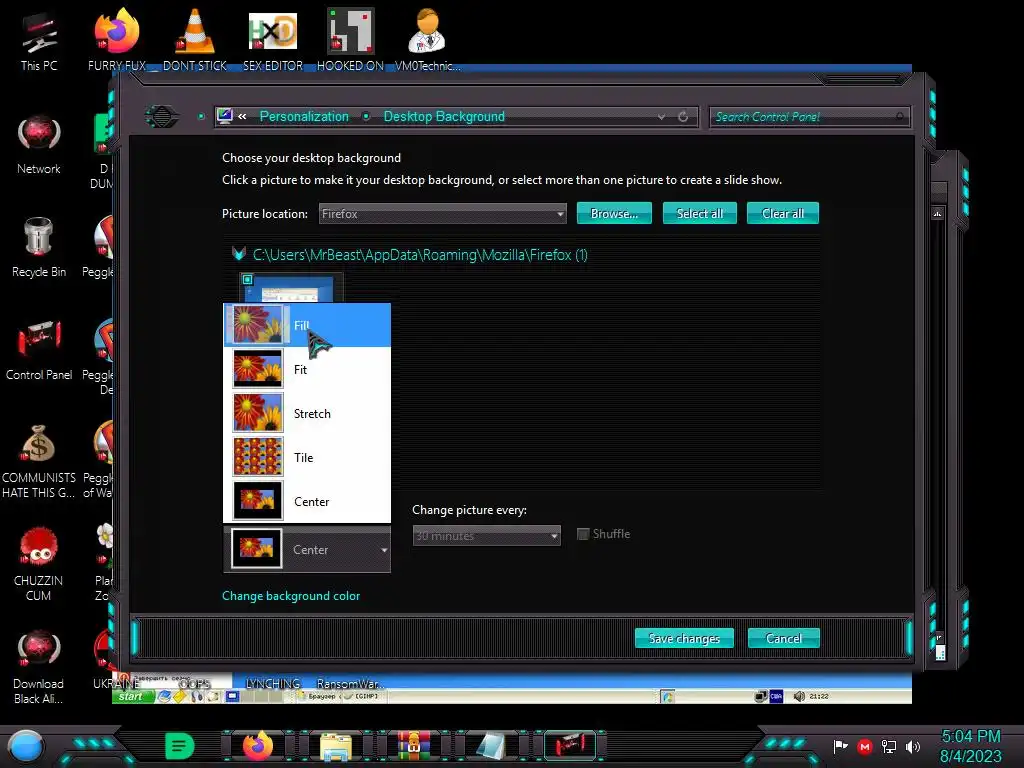This screenshot has height=768, width=1024.
Task: Open Recycle Bin desktop icon
Action: [x=39, y=248]
